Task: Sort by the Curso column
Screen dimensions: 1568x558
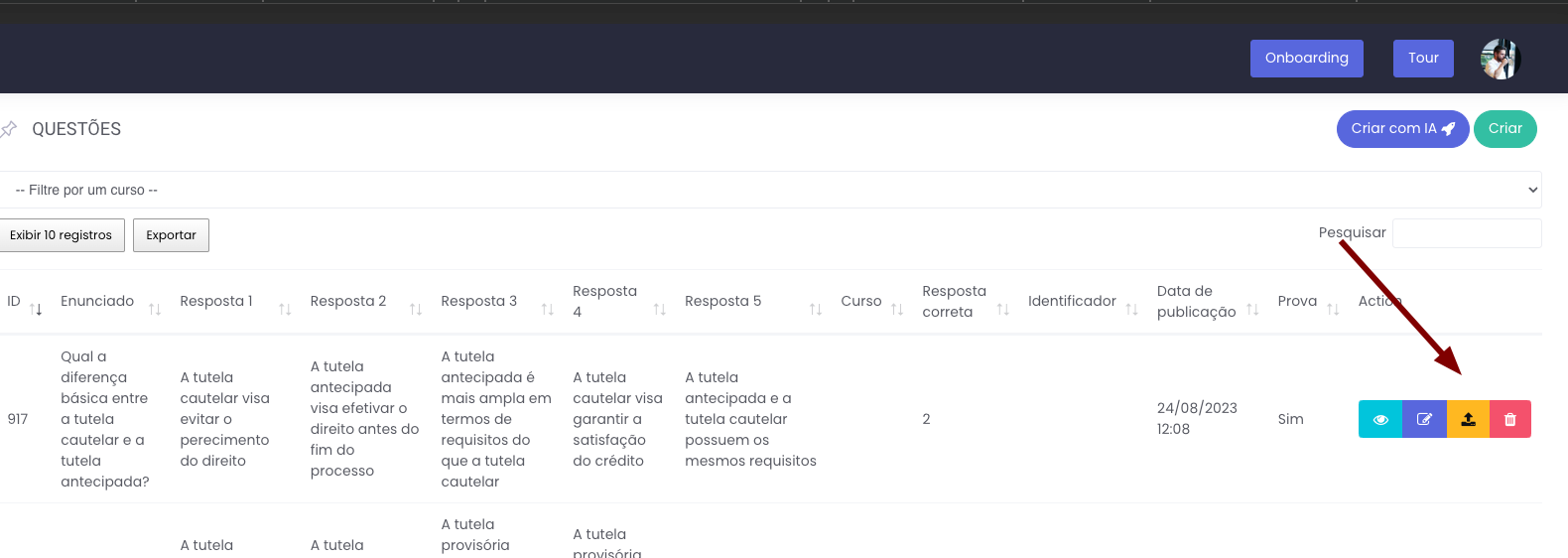Action: [x=860, y=302]
